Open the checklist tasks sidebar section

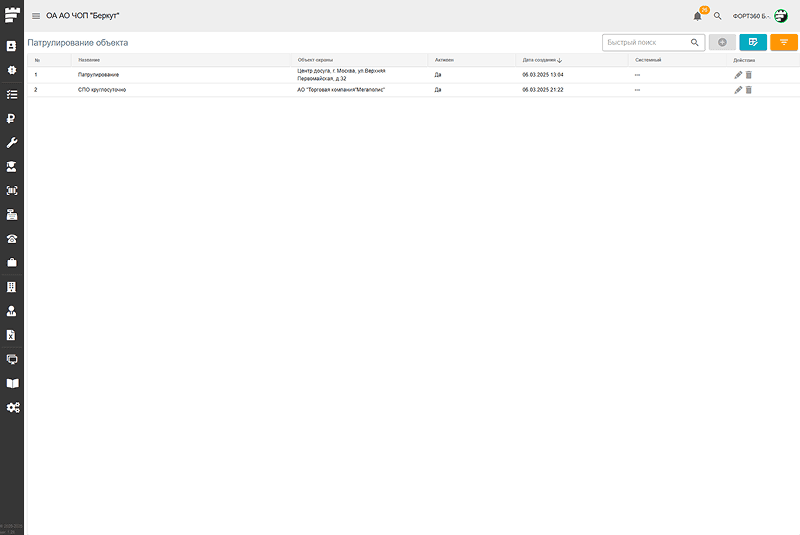point(11,94)
